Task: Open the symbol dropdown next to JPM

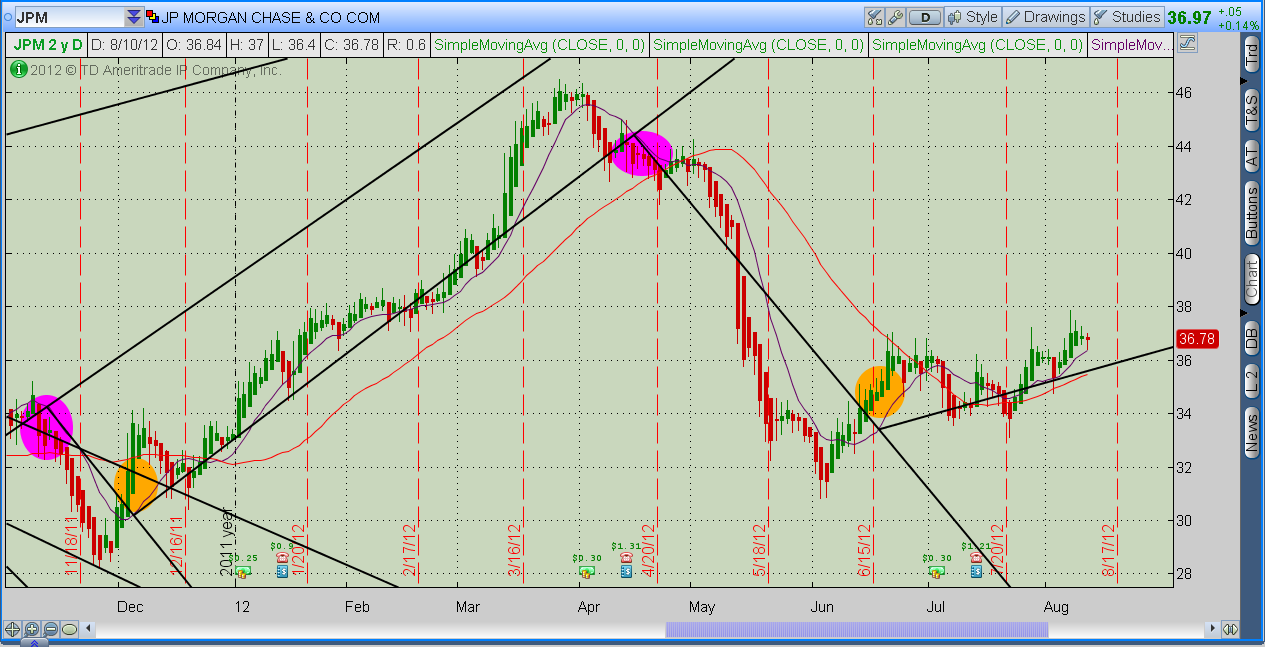Action: pos(134,17)
